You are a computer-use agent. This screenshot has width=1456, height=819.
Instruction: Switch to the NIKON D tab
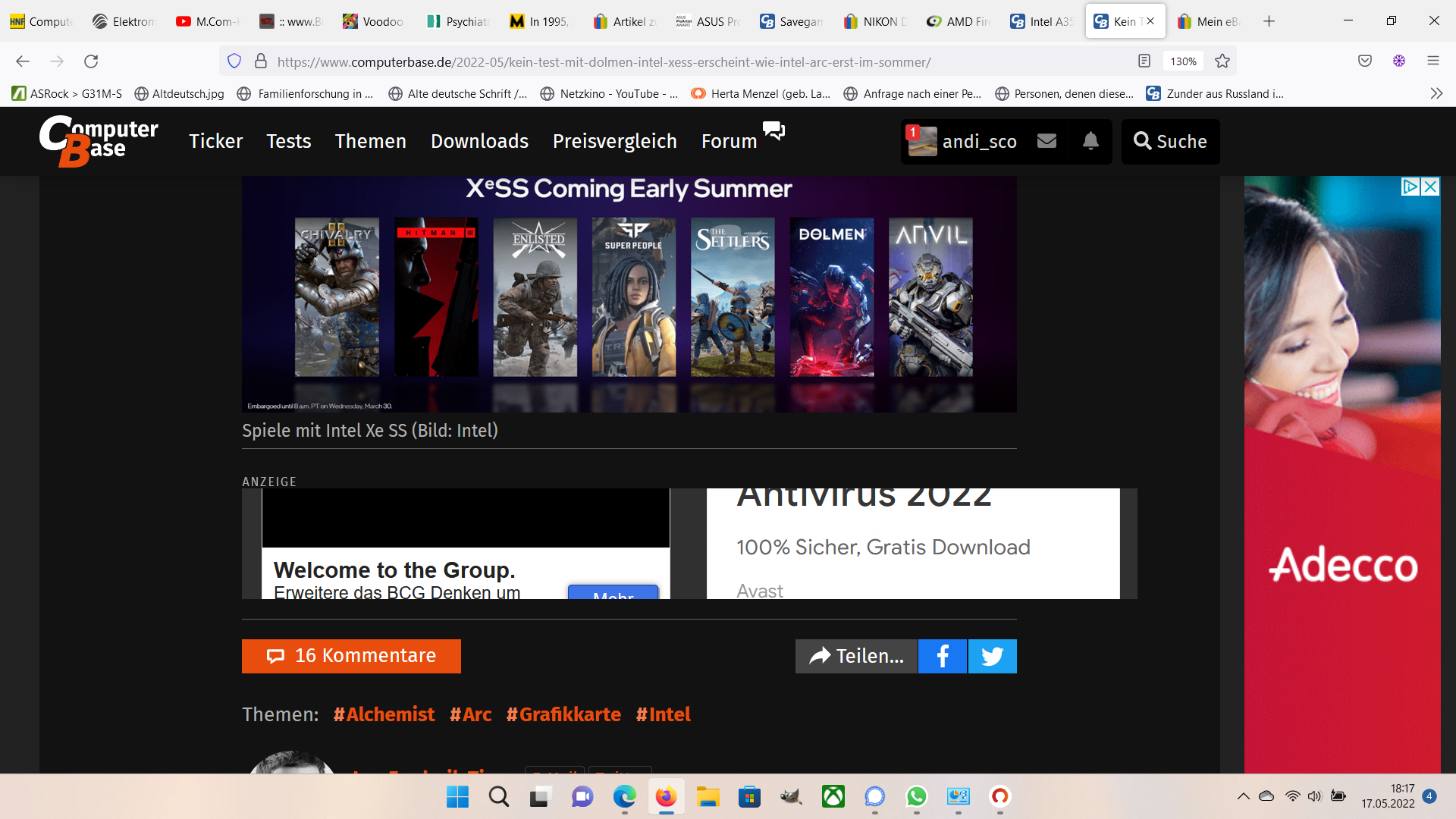click(875, 21)
